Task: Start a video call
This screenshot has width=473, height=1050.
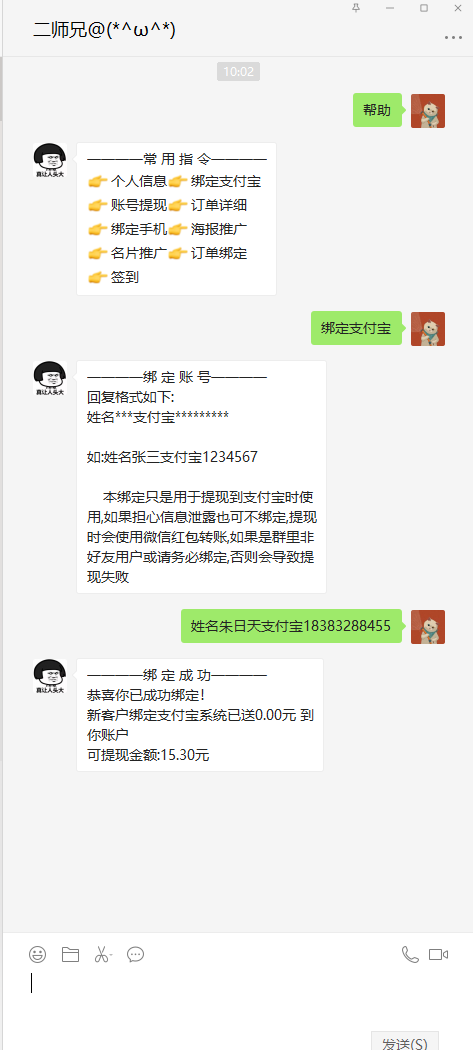Action: [x=439, y=954]
